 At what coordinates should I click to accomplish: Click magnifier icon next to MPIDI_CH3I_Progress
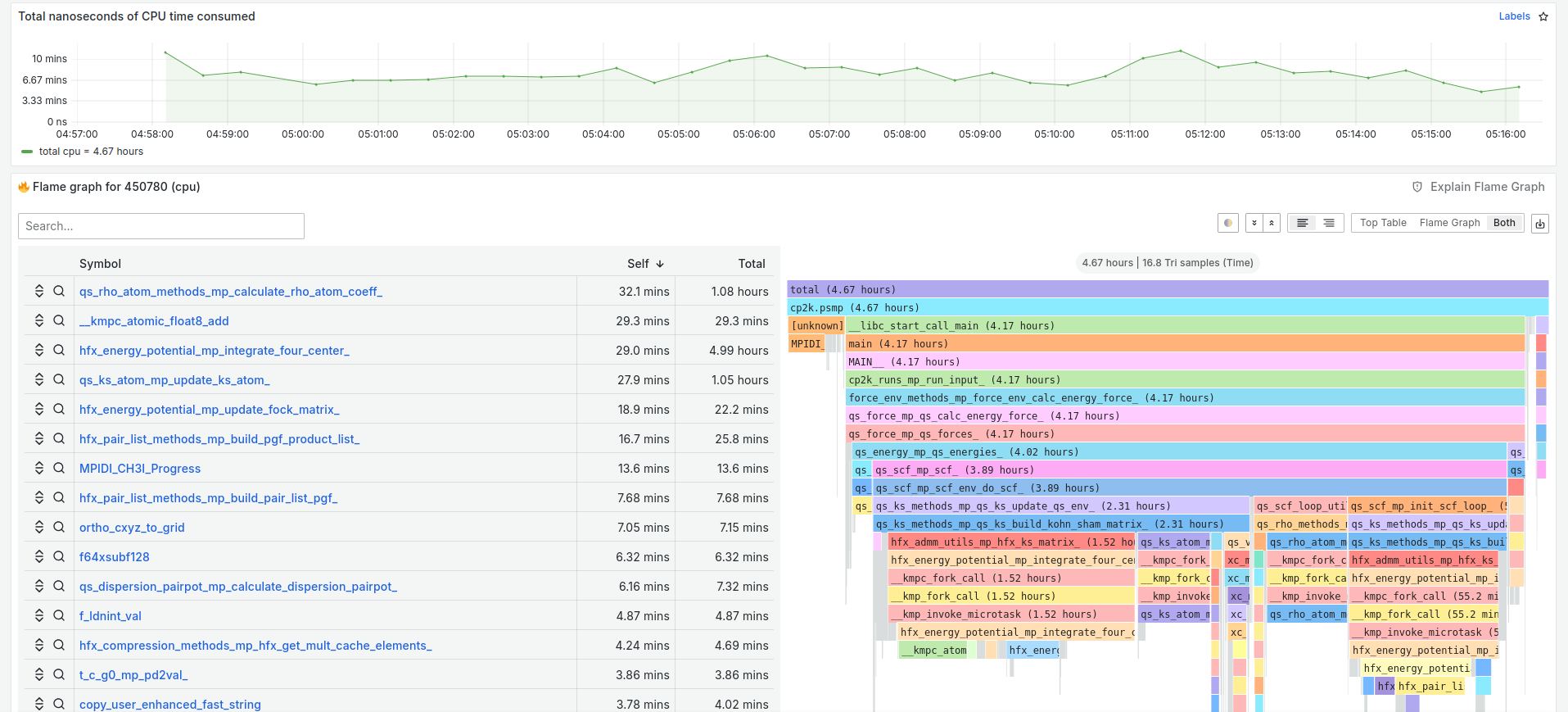point(59,468)
